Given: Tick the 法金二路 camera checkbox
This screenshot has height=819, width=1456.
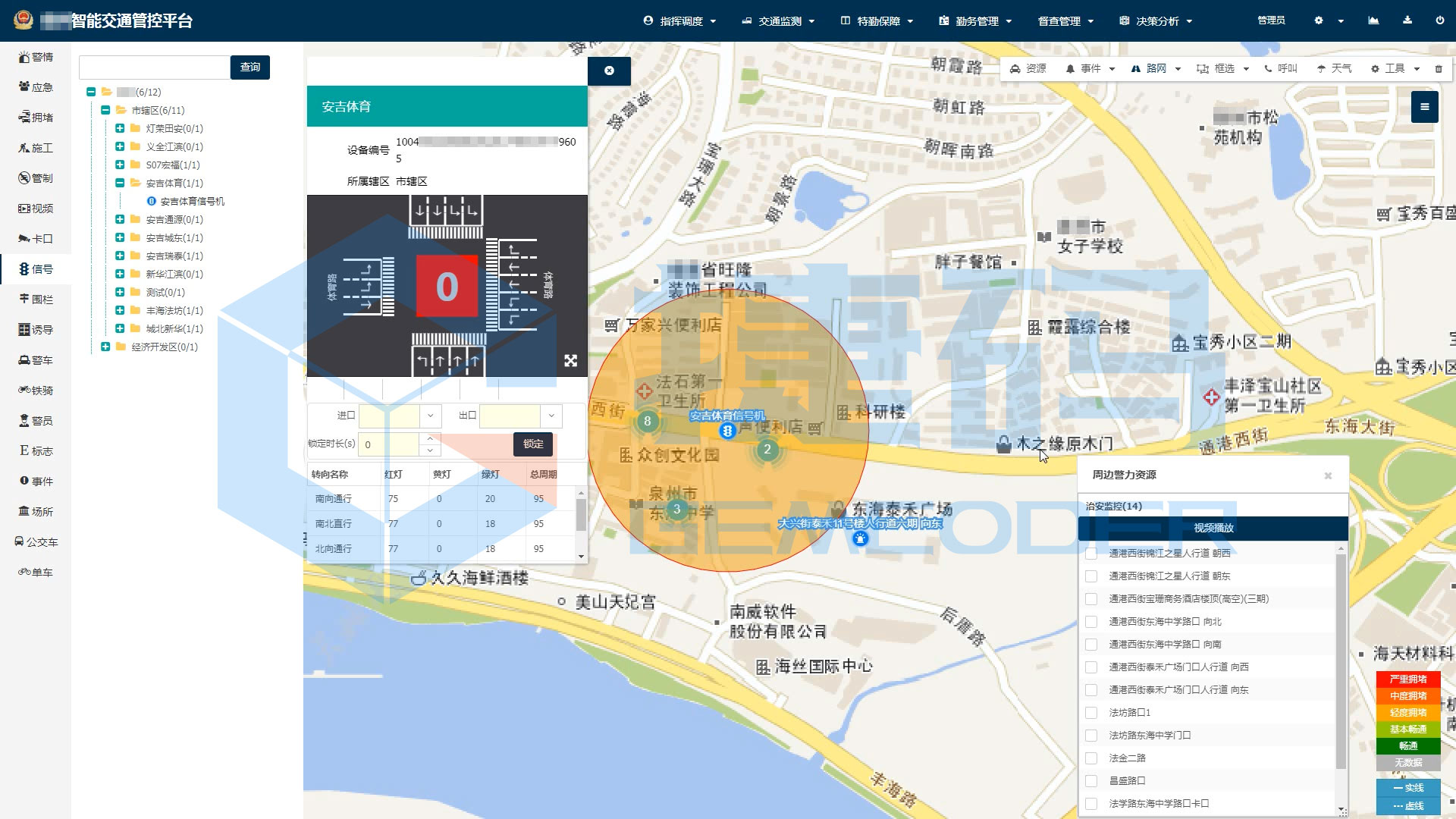Looking at the screenshot, I should coord(1091,758).
